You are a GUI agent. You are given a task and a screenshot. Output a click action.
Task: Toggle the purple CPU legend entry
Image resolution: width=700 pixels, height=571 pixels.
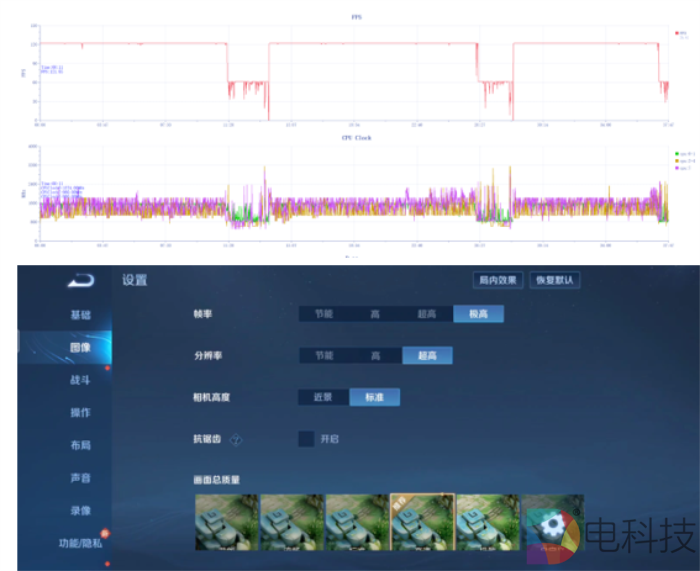point(683,168)
